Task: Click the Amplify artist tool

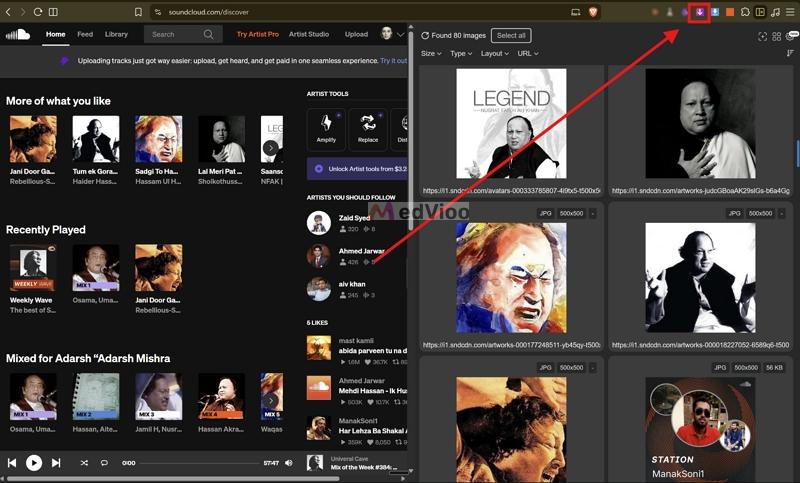Action: pyautogui.click(x=327, y=129)
